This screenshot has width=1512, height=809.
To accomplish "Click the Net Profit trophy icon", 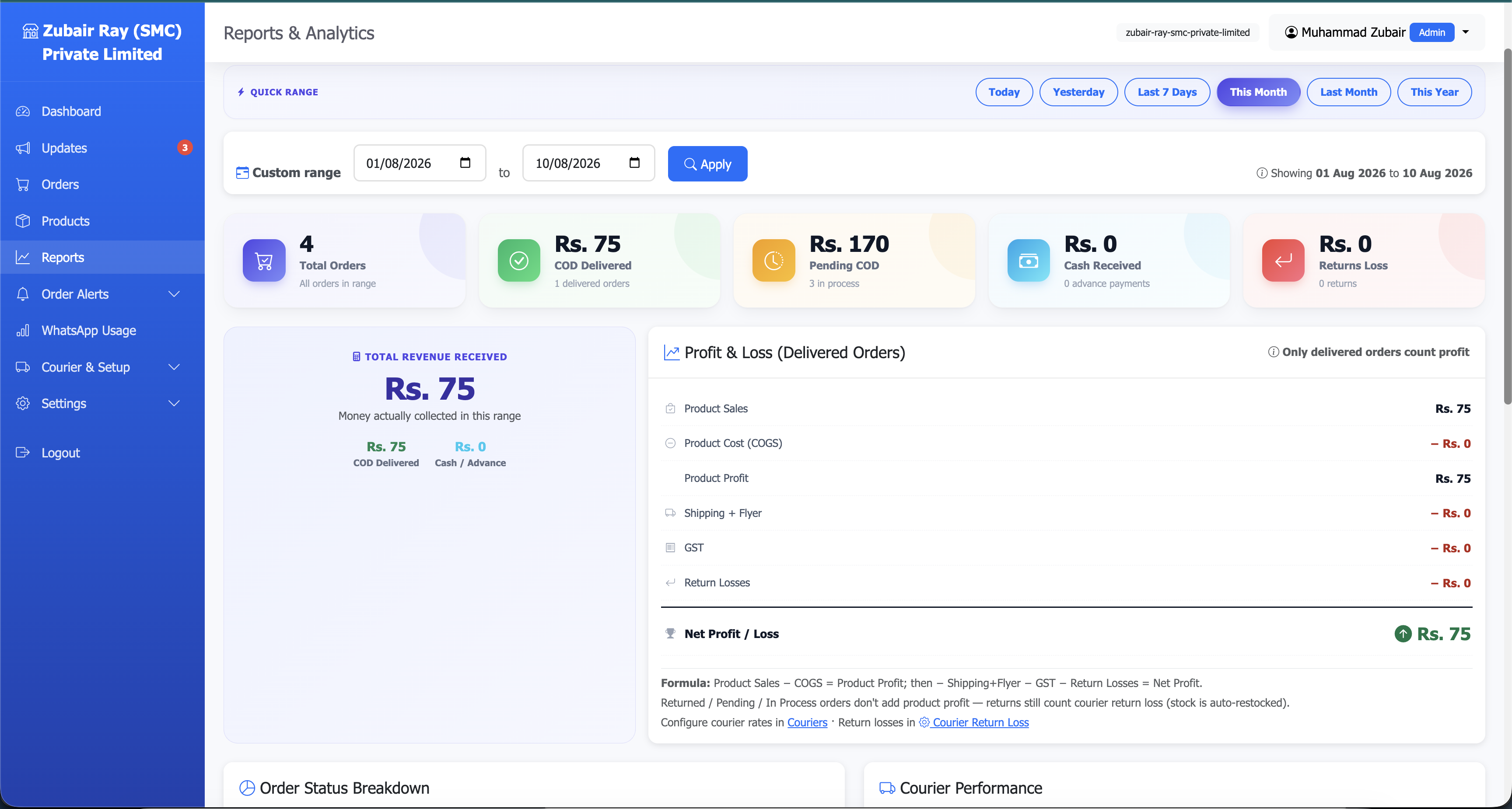I will [x=670, y=634].
